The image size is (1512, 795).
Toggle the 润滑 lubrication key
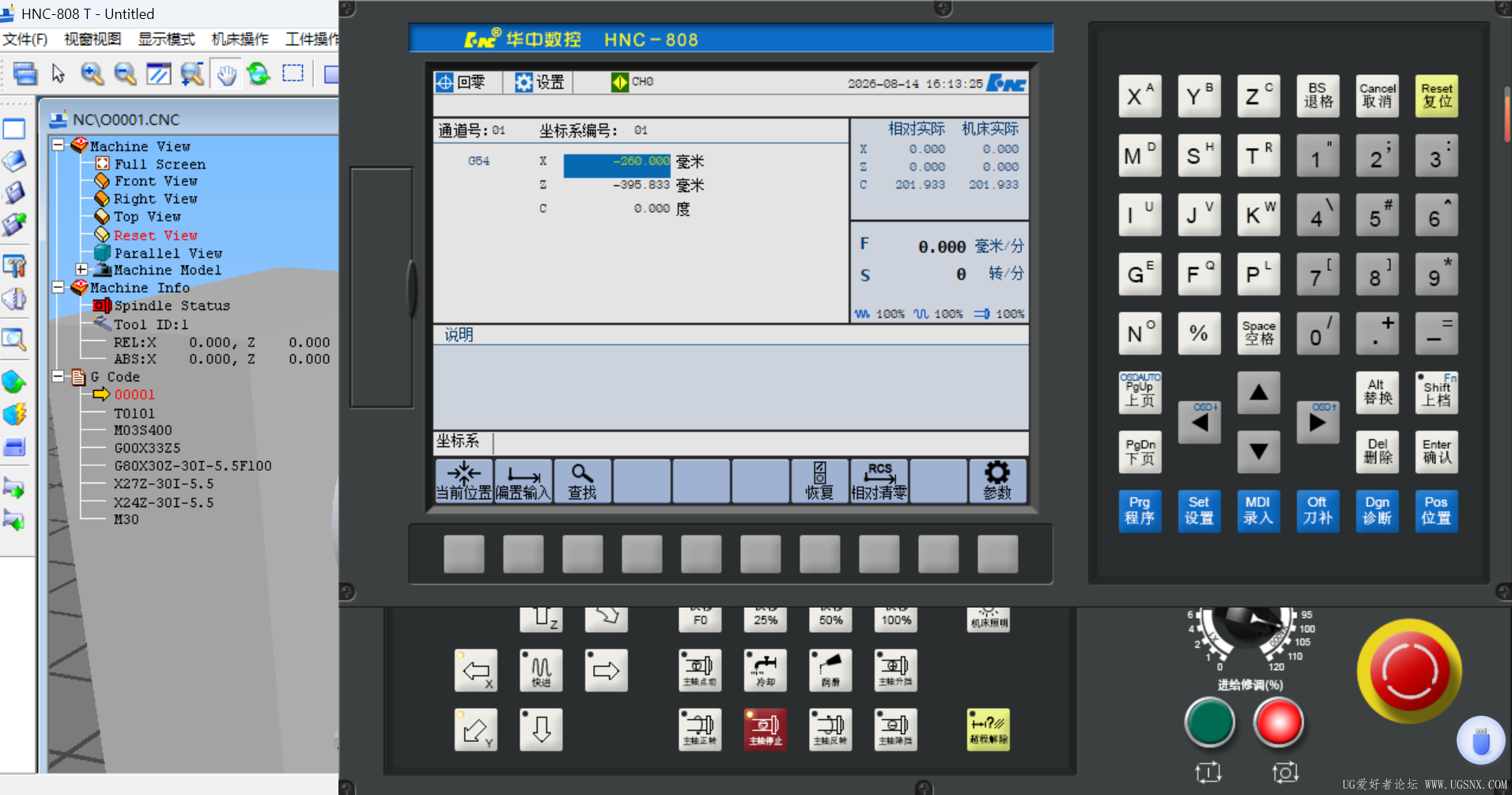[x=830, y=671]
